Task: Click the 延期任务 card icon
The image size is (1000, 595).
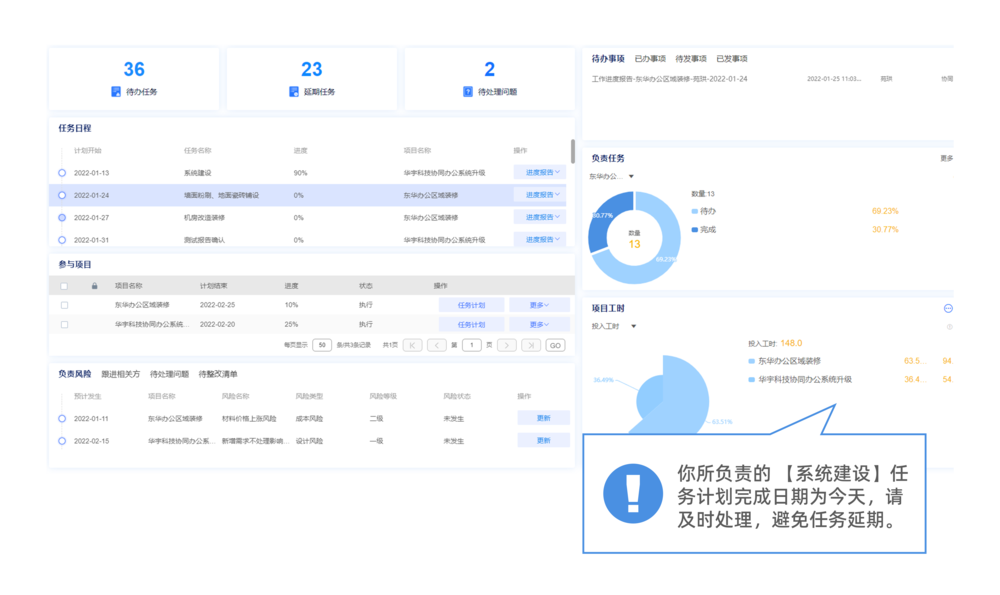Action: coord(294,92)
